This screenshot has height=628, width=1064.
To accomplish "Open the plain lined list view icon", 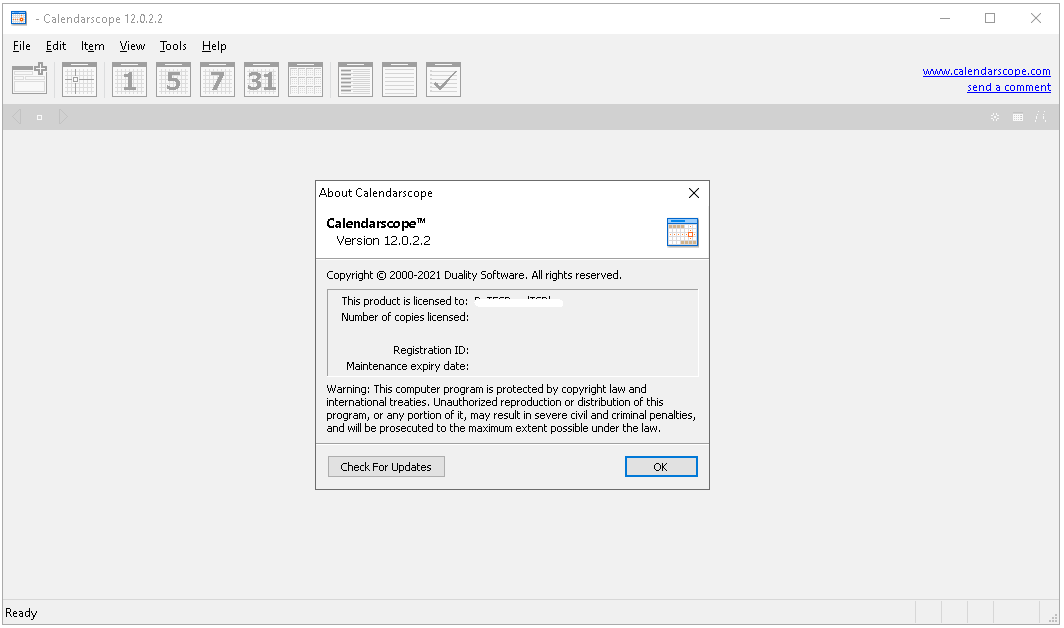I will (400, 79).
